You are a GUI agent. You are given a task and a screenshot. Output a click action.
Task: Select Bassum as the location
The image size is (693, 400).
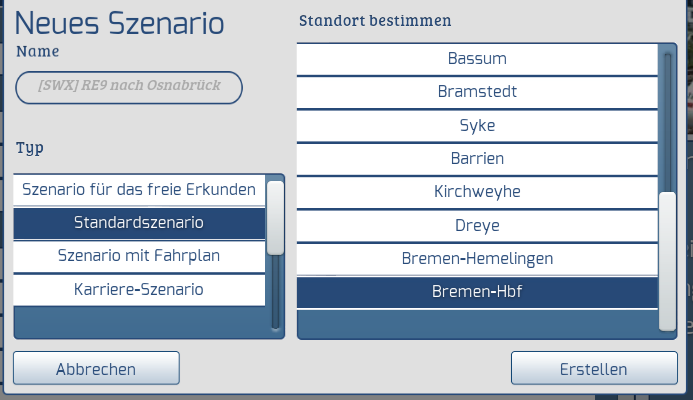[477, 59]
